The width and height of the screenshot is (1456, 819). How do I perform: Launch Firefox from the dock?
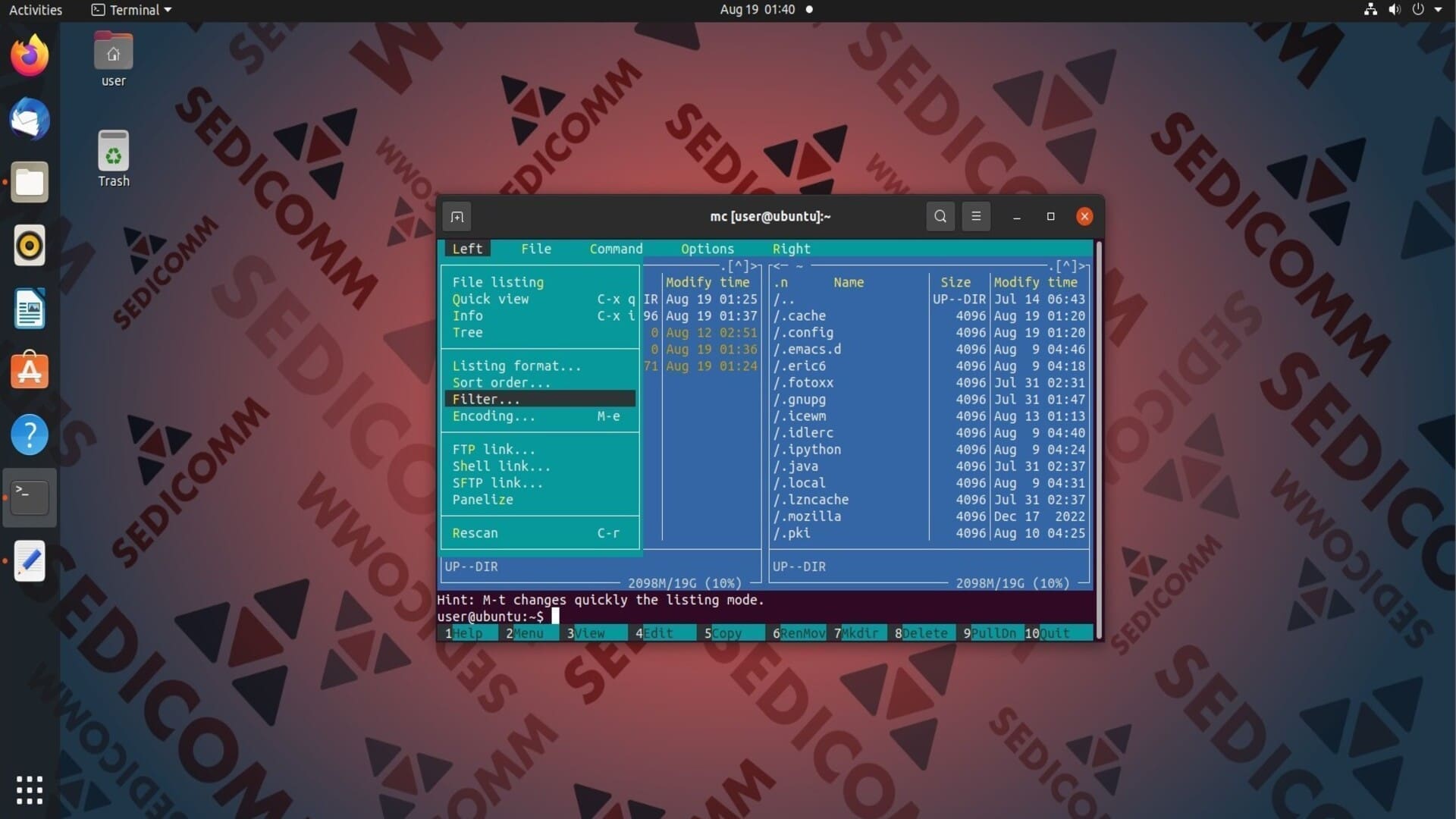coord(30,55)
